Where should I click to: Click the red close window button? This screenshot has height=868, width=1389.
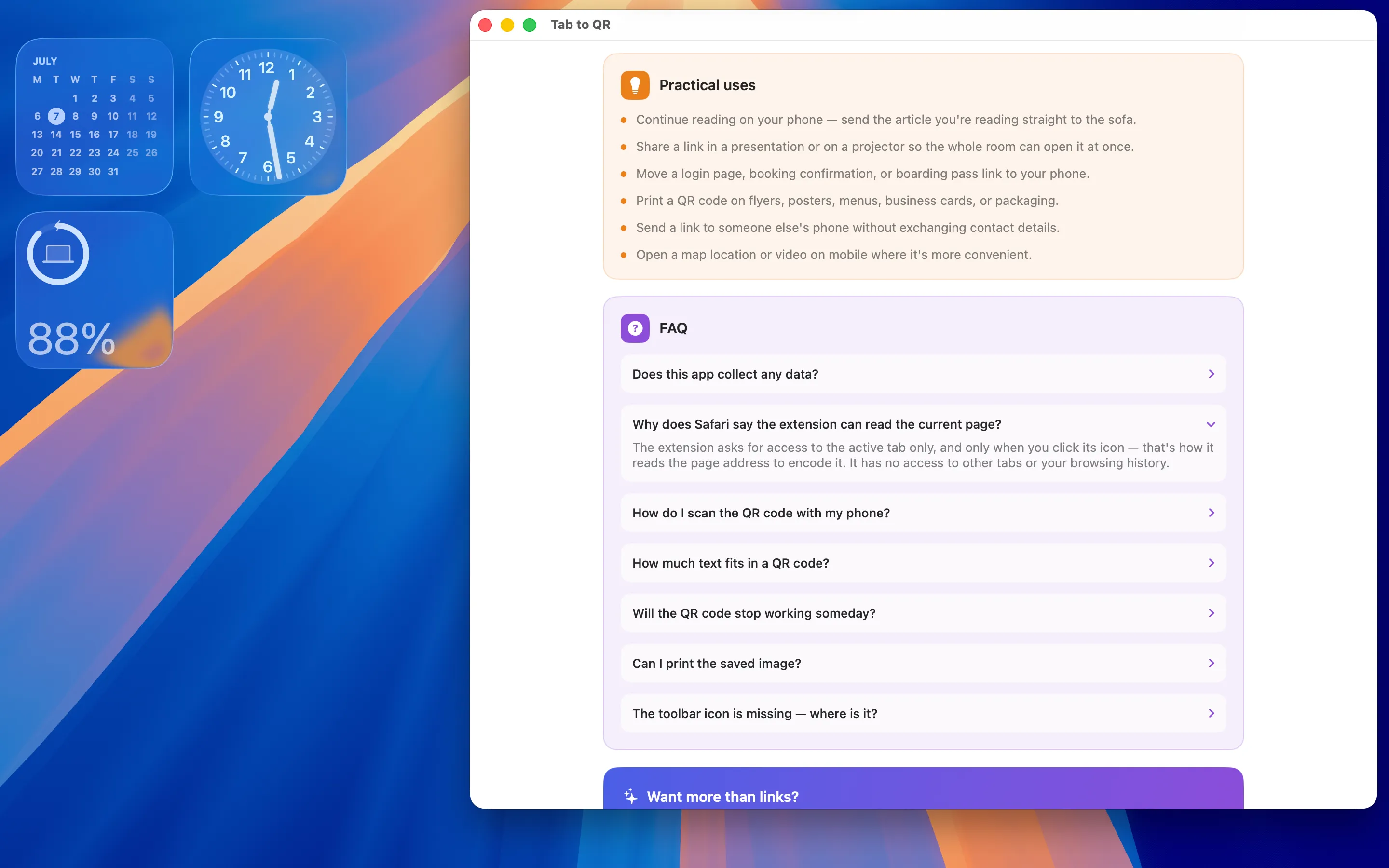point(486,25)
